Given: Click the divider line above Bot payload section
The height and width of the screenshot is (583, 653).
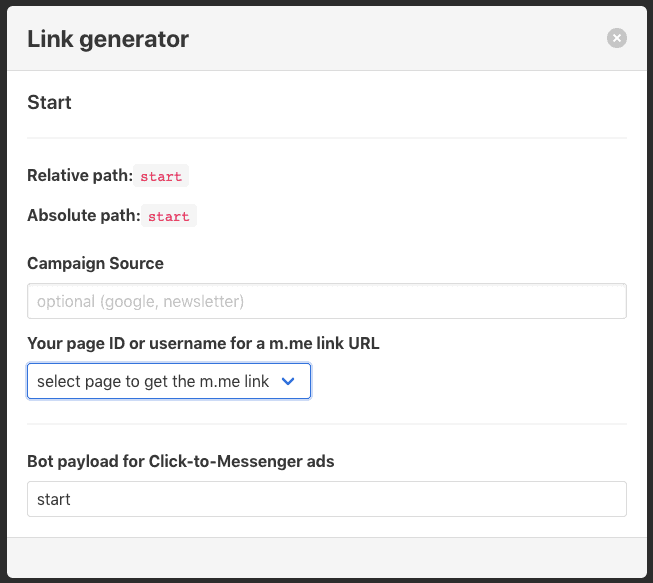Looking at the screenshot, I should [326, 424].
